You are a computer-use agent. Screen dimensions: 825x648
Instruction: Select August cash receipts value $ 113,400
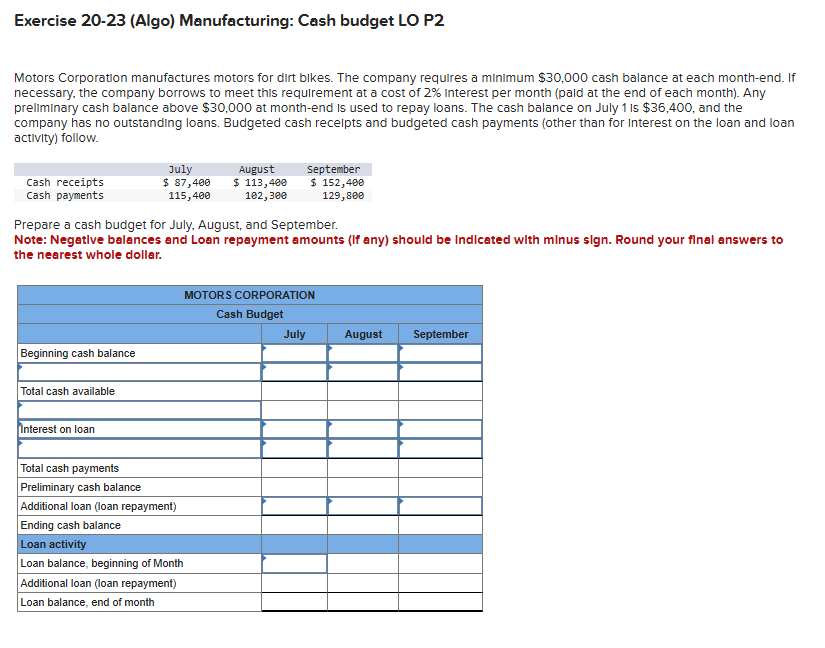[x=260, y=183]
